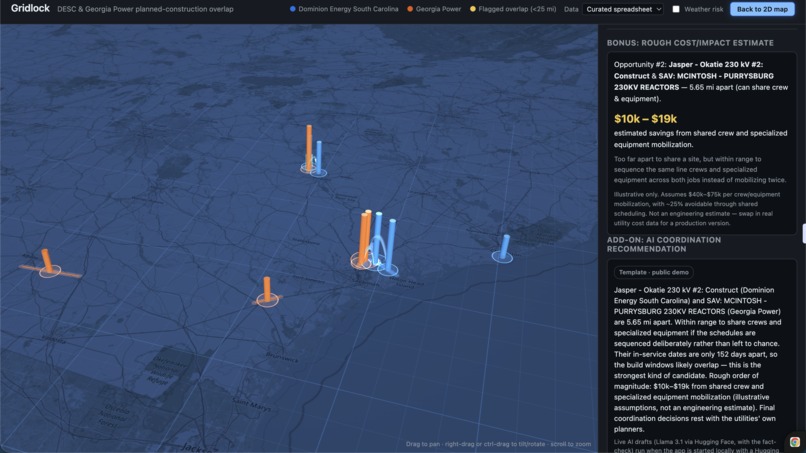Open the Curated spreadsheet data dropdown

[x=623, y=9]
